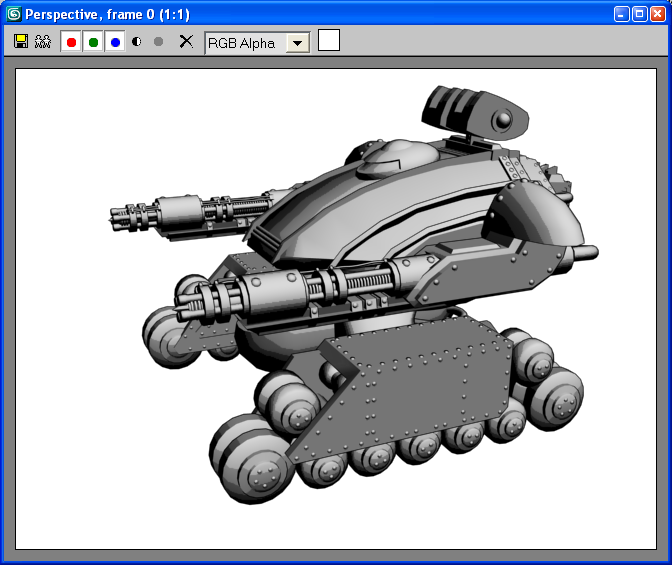Toggle the blue channel display
Image resolution: width=672 pixels, height=565 pixels.
[x=115, y=42]
